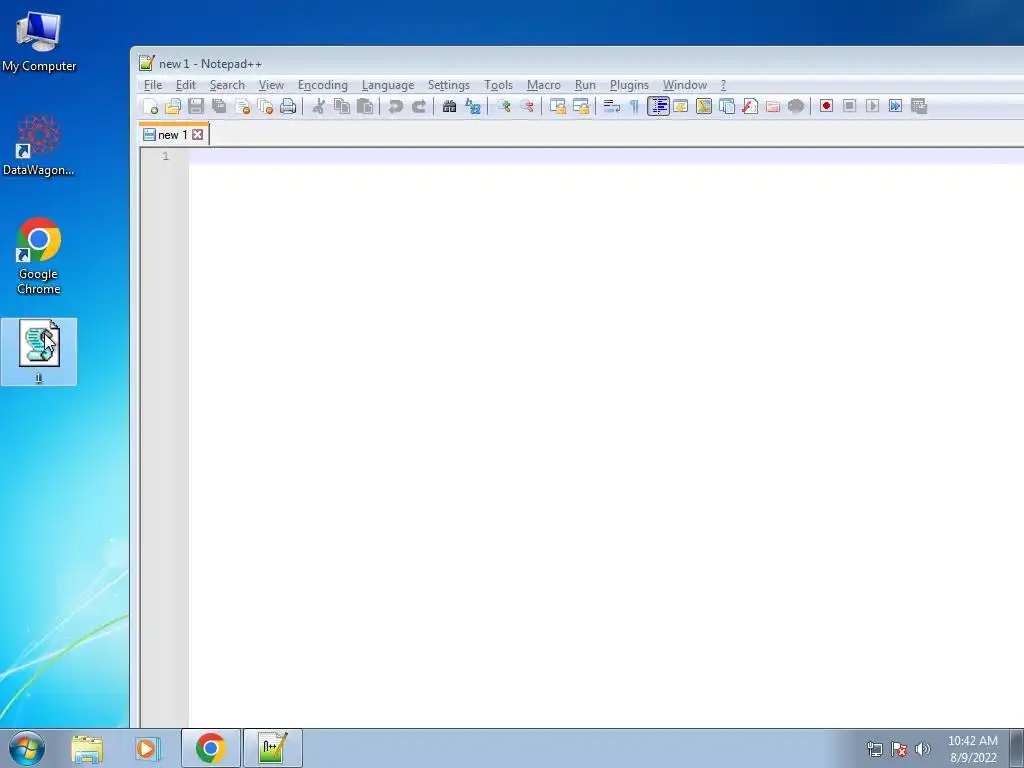
Task: Open the Function List panel icon
Action: (x=750, y=106)
